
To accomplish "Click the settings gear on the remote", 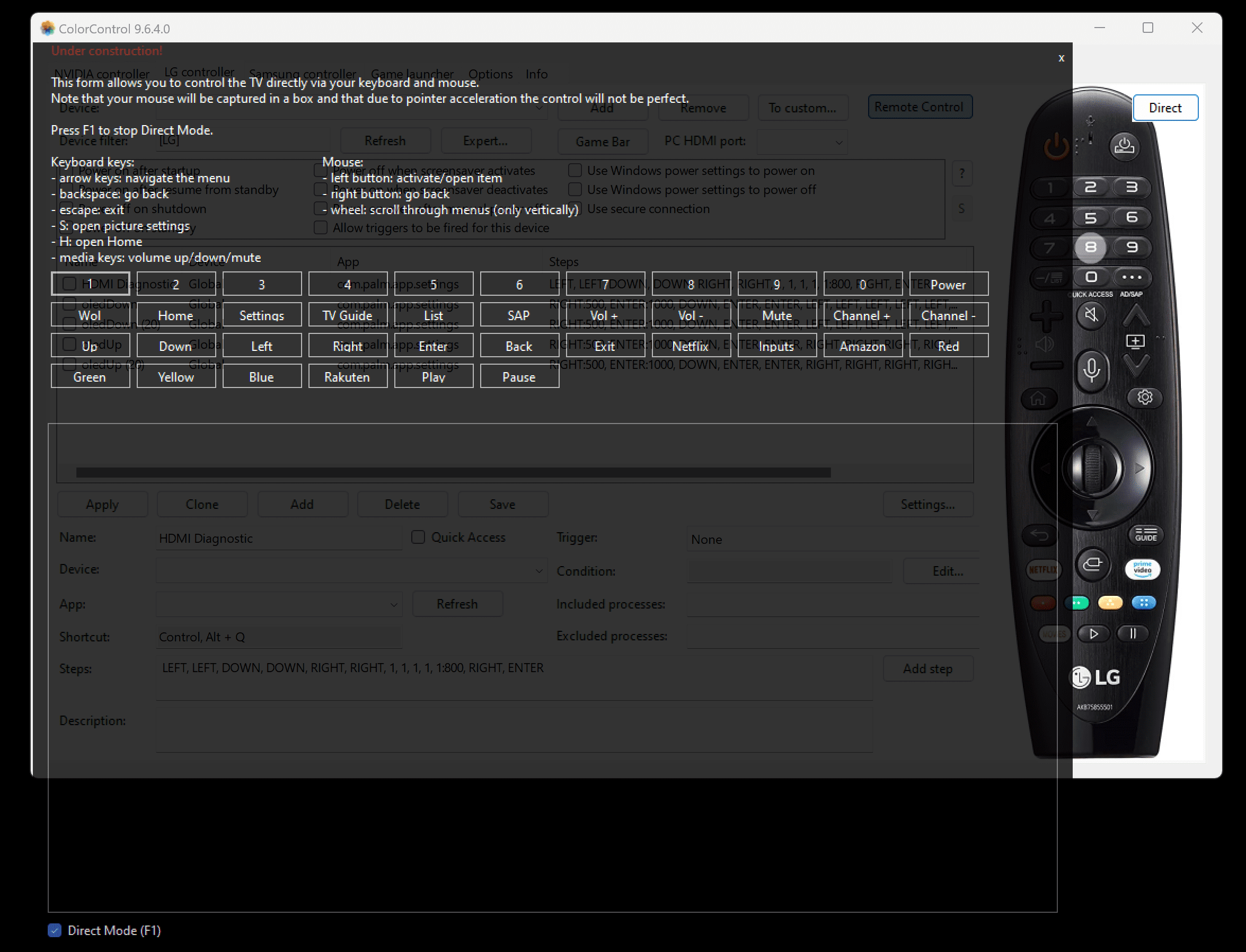I will click(1145, 397).
